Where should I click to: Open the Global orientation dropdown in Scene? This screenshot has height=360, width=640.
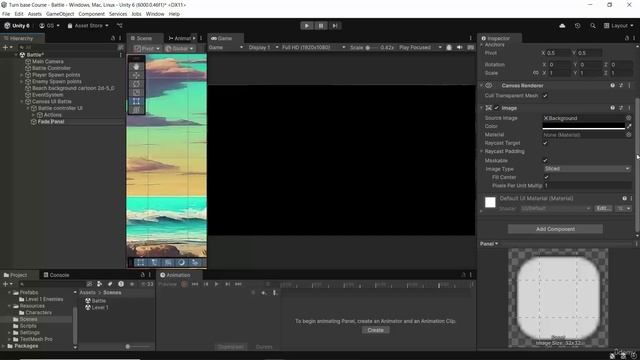(179, 49)
